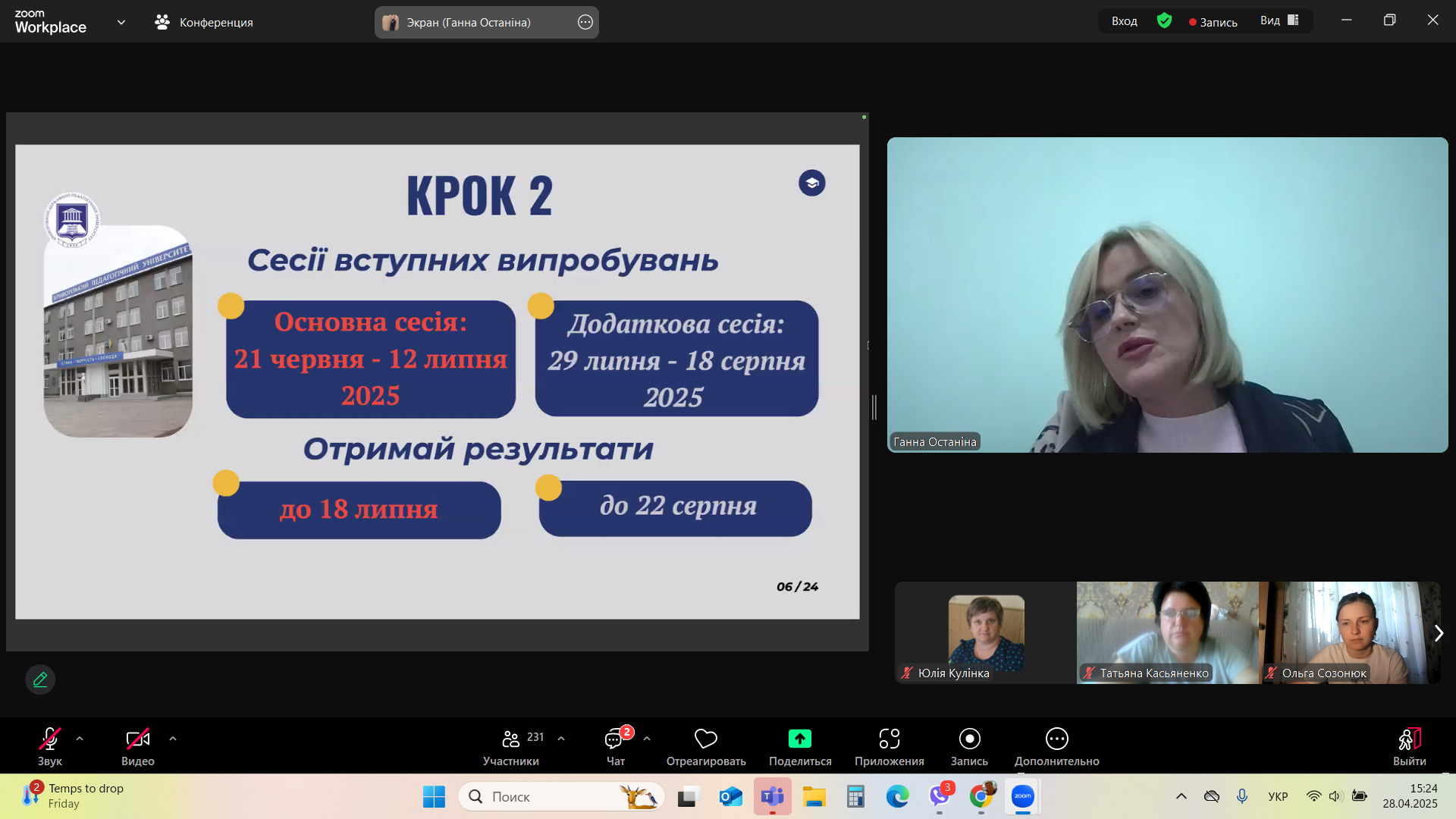Image resolution: width=1456 pixels, height=819 pixels.
Task: Click Выйти to leave the meeting
Action: [x=1409, y=746]
